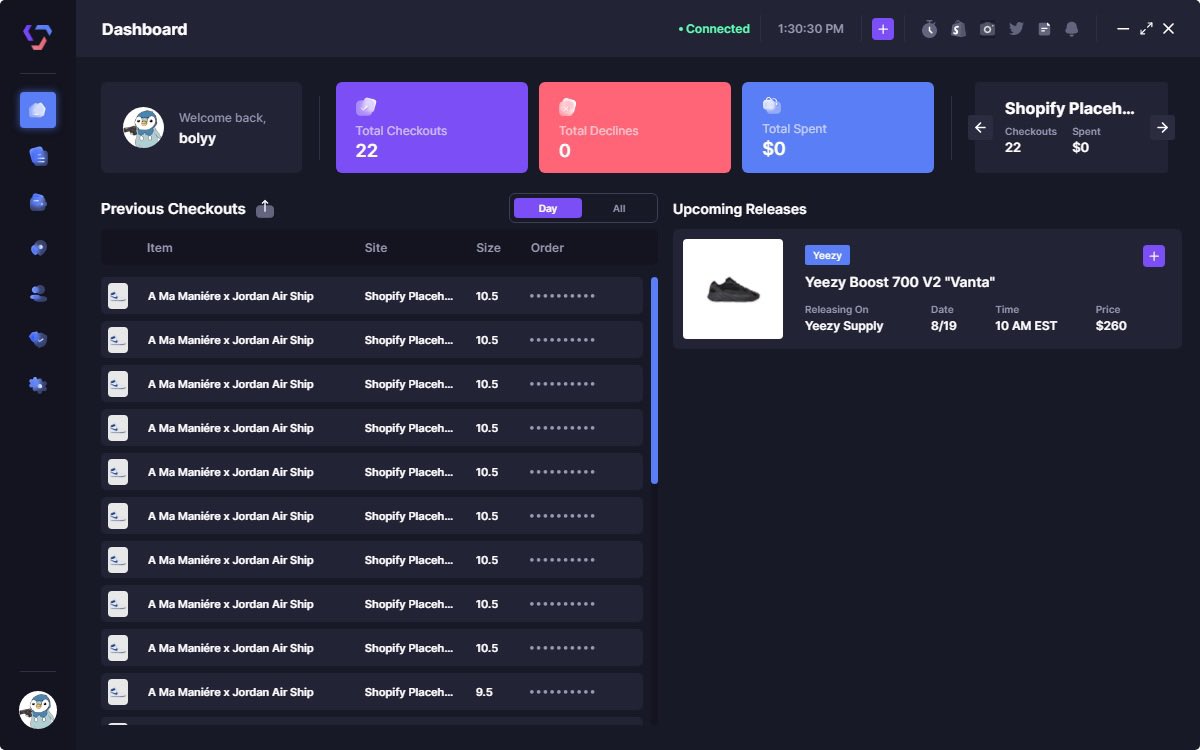The height and width of the screenshot is (750, 1200).
Task: Open sidebar settings via the gear icon
Action: point(37,384)
